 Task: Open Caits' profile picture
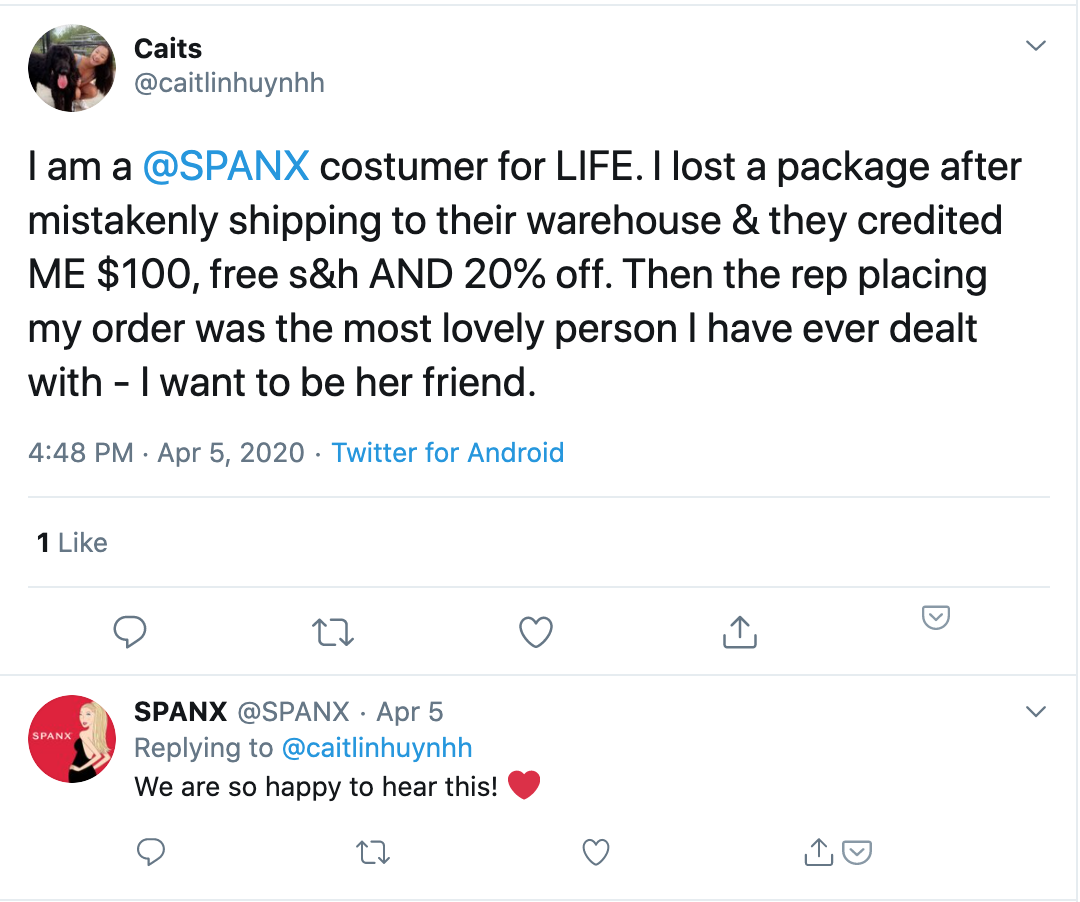click(x=72, y=68)
